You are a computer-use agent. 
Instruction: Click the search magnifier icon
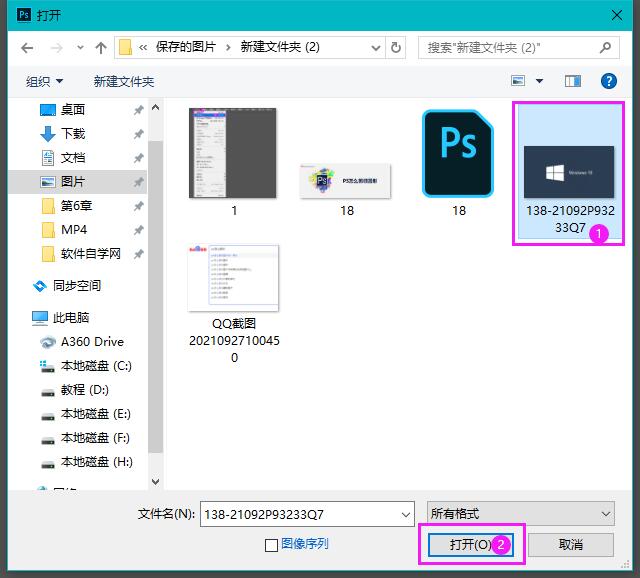pos(605,48)
